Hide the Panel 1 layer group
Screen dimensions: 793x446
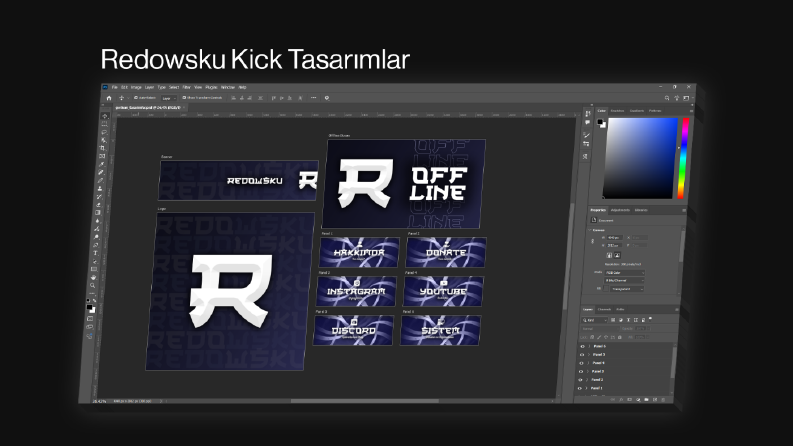pos(580,388)
